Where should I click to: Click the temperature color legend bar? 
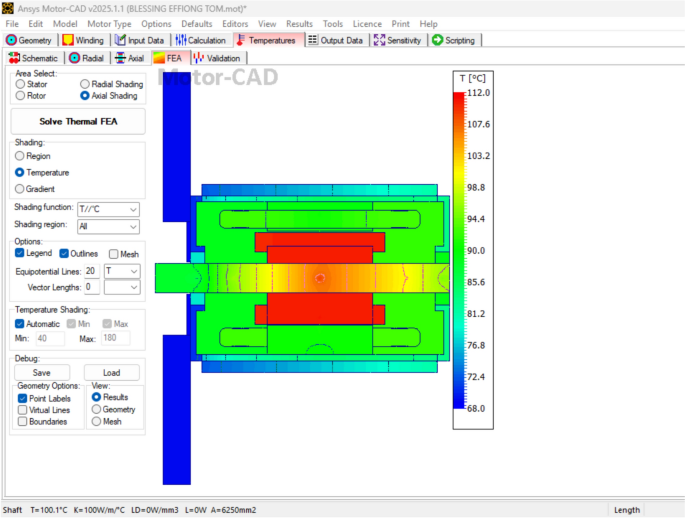tap(458, 250)
